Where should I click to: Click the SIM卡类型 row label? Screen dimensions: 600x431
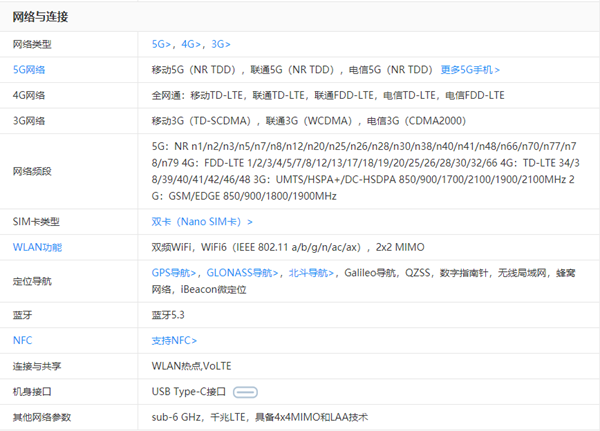34,221
